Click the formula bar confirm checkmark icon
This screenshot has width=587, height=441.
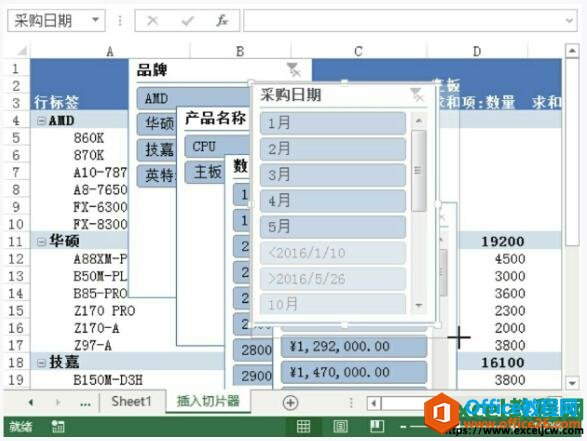click(187, 21)
